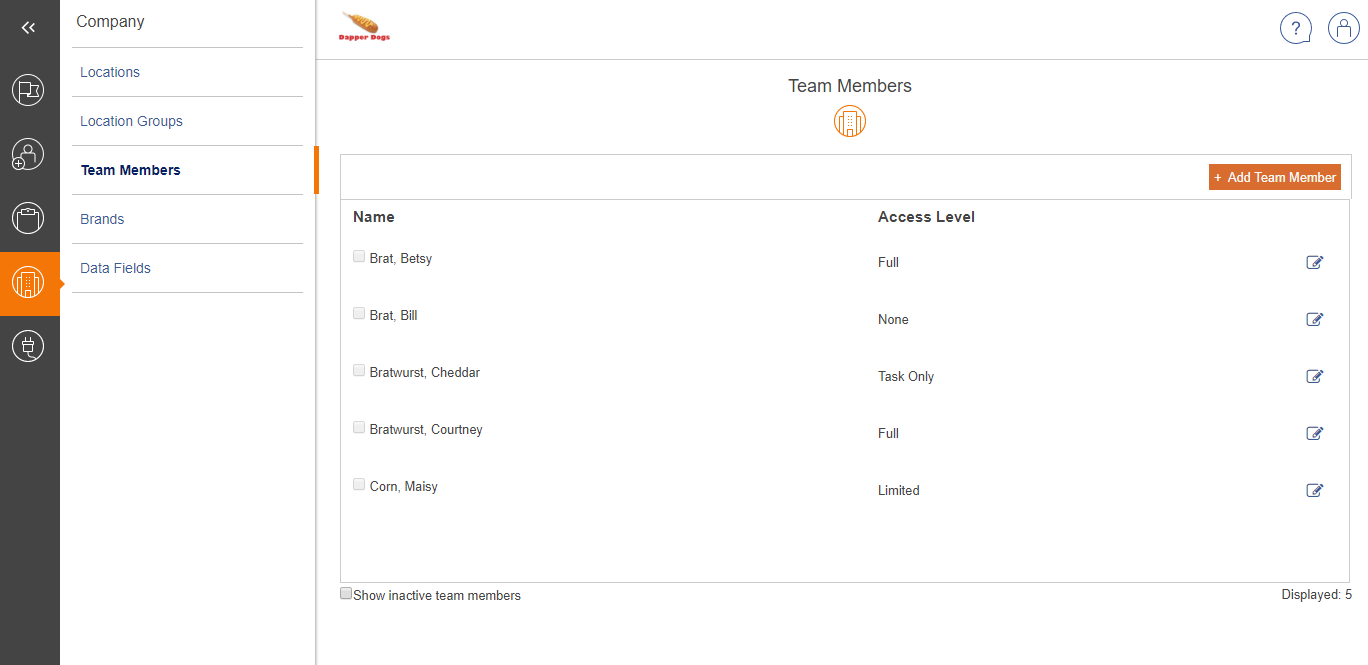Click the Dapper Dogs logo

365,27
